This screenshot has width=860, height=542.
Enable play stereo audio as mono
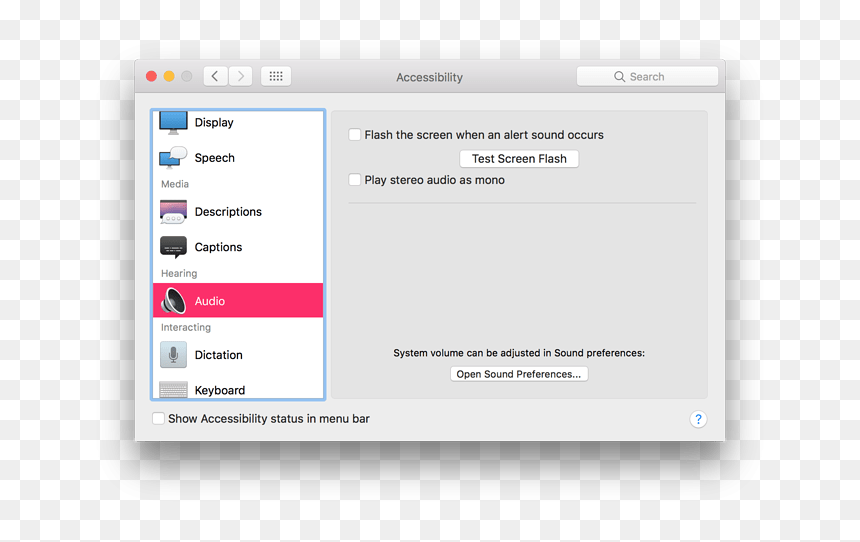click(355, 180)
